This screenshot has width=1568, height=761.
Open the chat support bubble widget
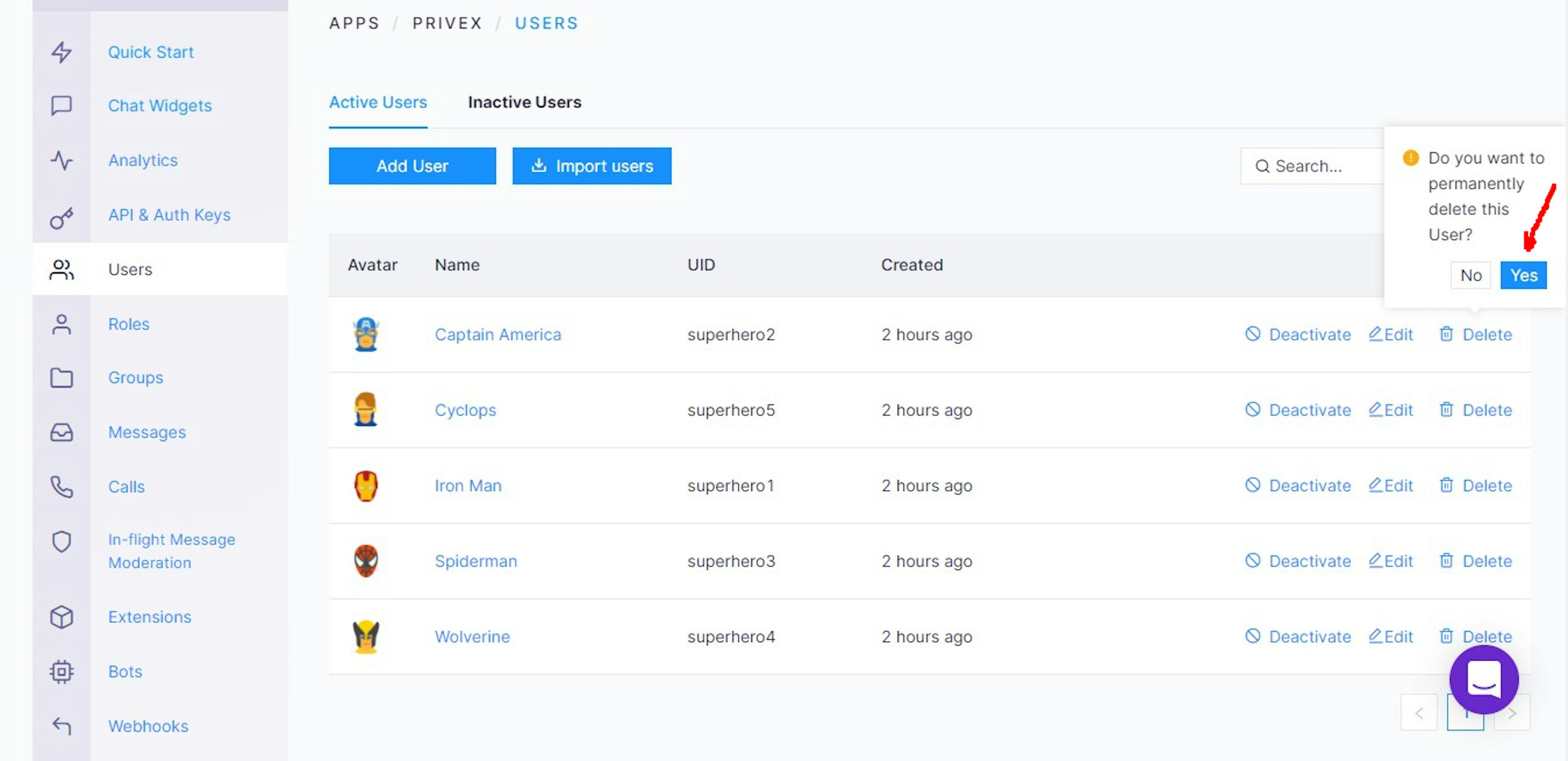click(1483, 680)
